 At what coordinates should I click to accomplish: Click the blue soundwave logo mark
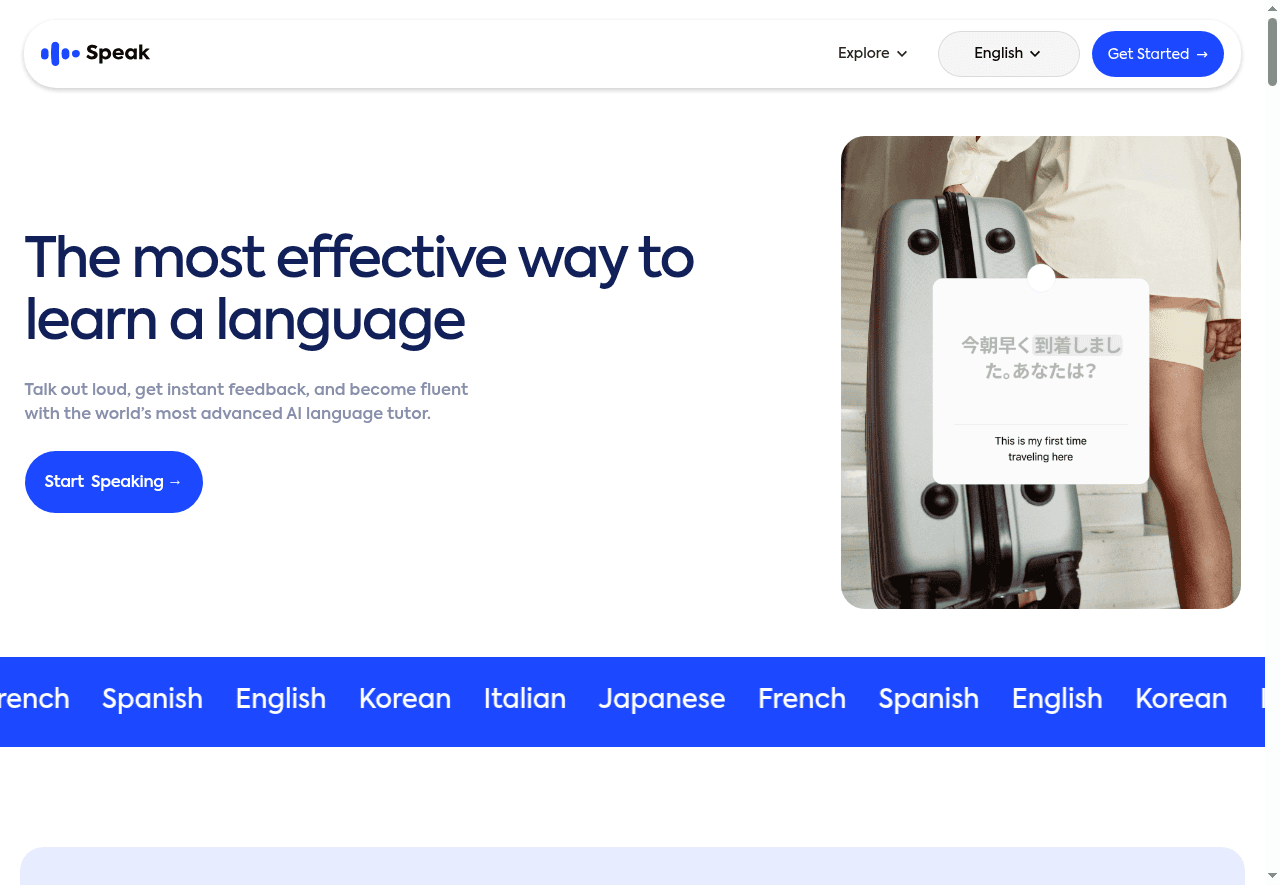click(x=59, y=53)
